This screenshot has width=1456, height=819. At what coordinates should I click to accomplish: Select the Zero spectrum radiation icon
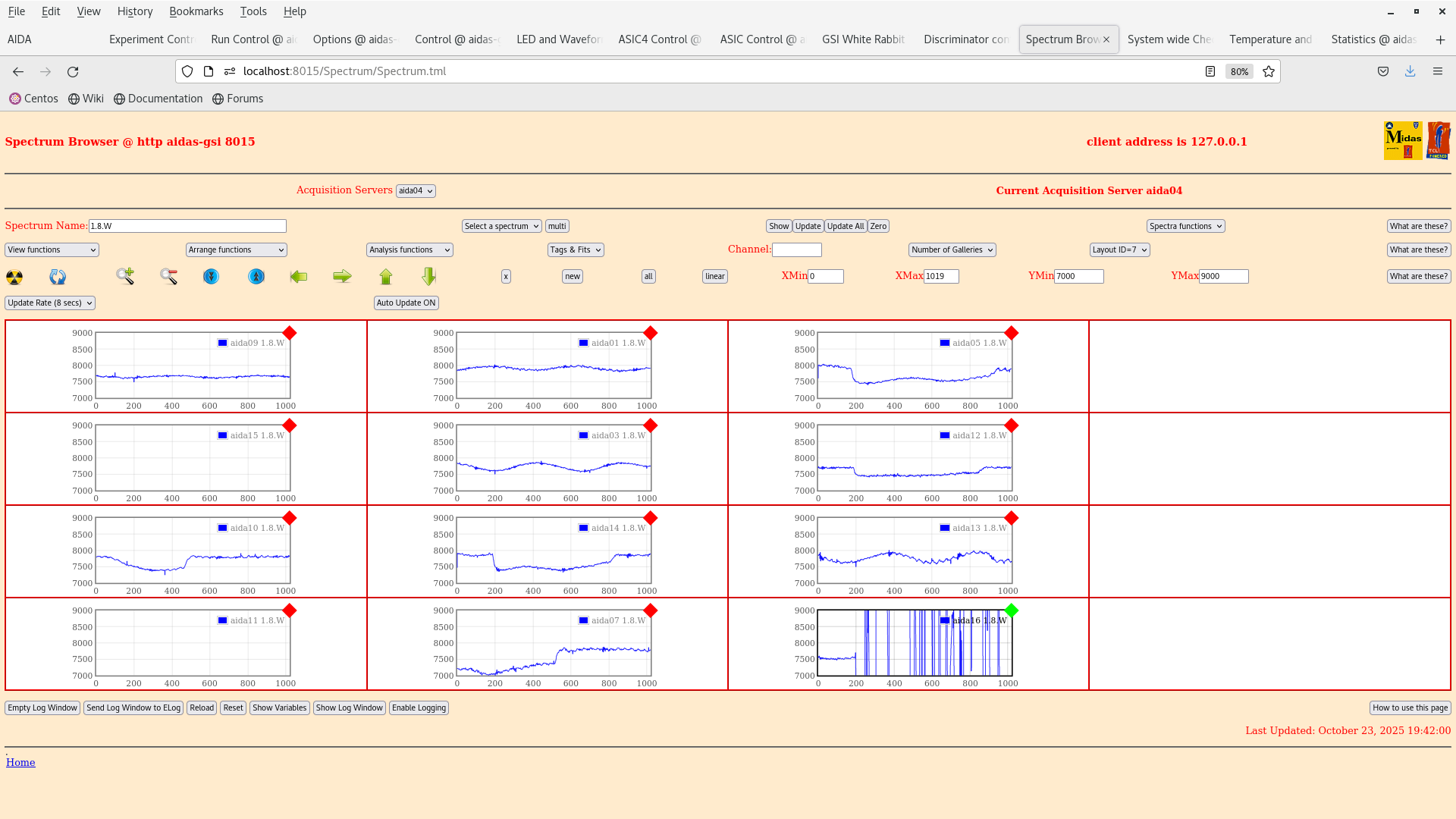pyautogui.click(x=14, y=277)
